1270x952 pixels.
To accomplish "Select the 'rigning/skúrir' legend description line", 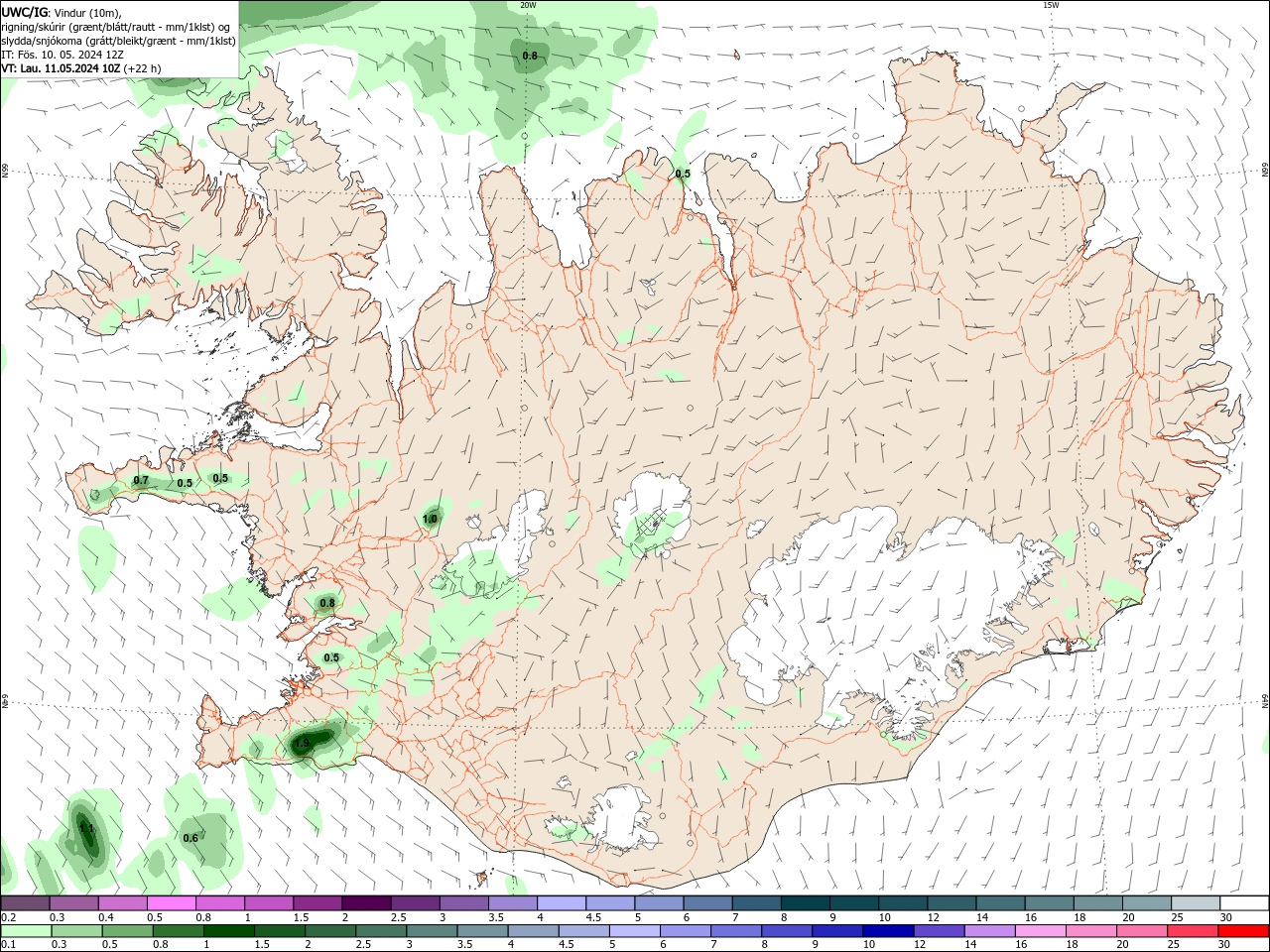I will (116, 26).
